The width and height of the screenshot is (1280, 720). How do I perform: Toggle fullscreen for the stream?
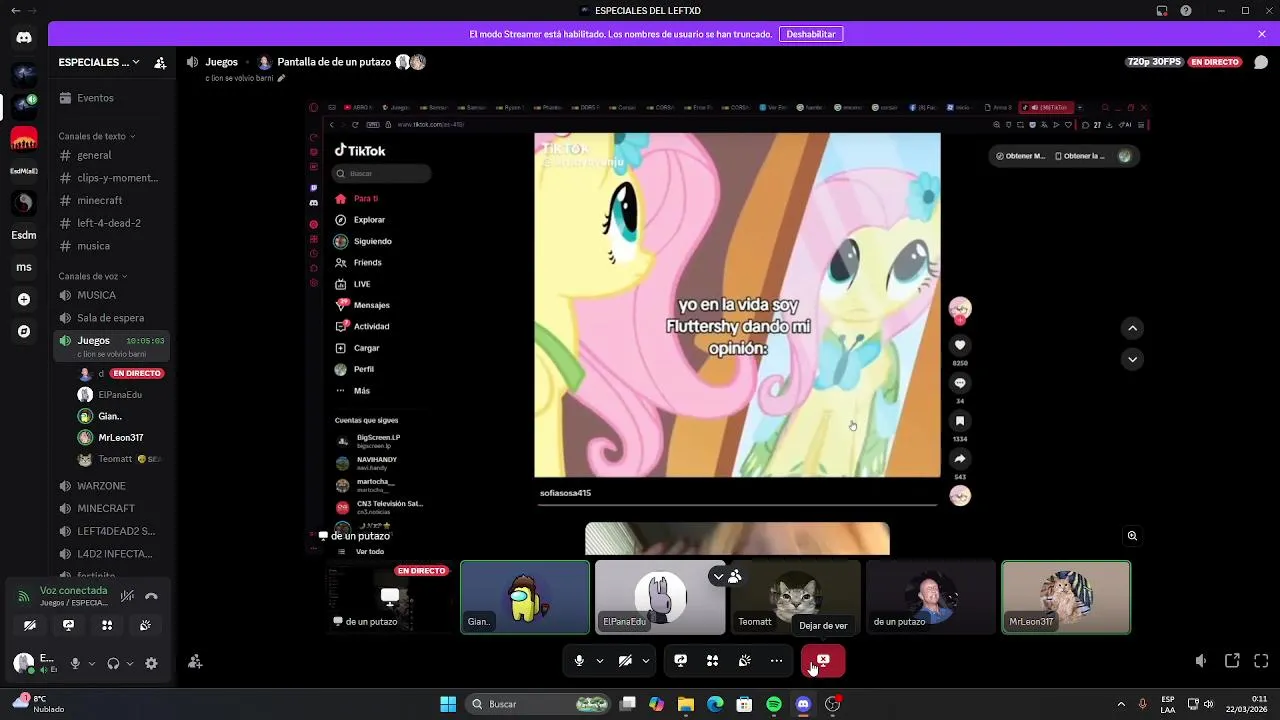click(x=1261, y=661)
